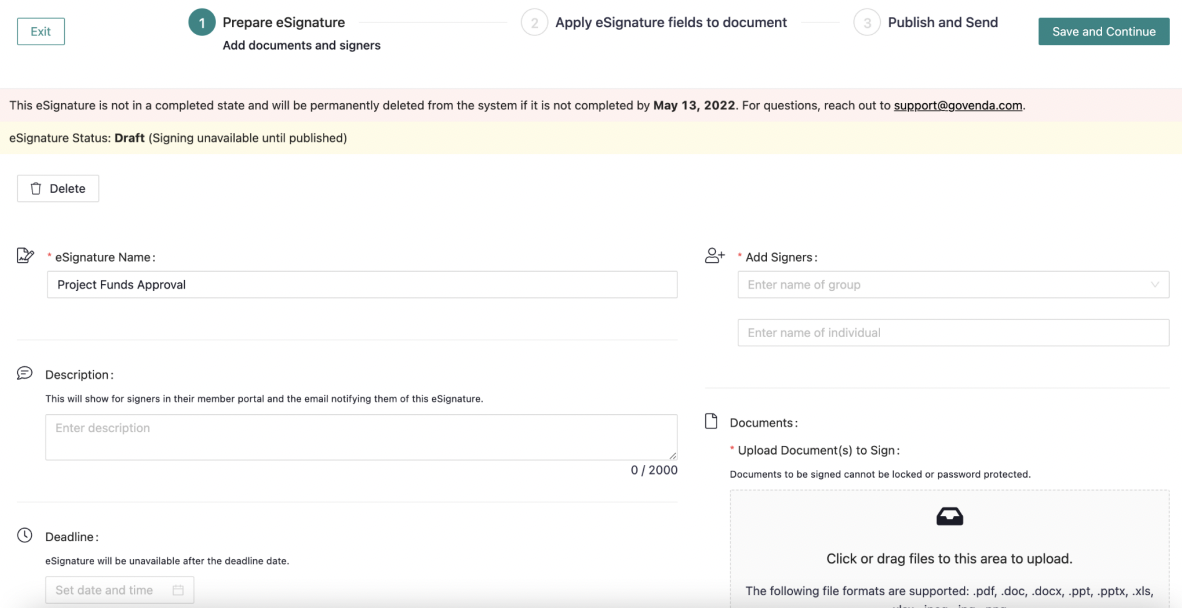The height and width of the screenshot is (608, 1182).
Task: Click the 'Deadline:' label
Action: click(x=72, y=537)
